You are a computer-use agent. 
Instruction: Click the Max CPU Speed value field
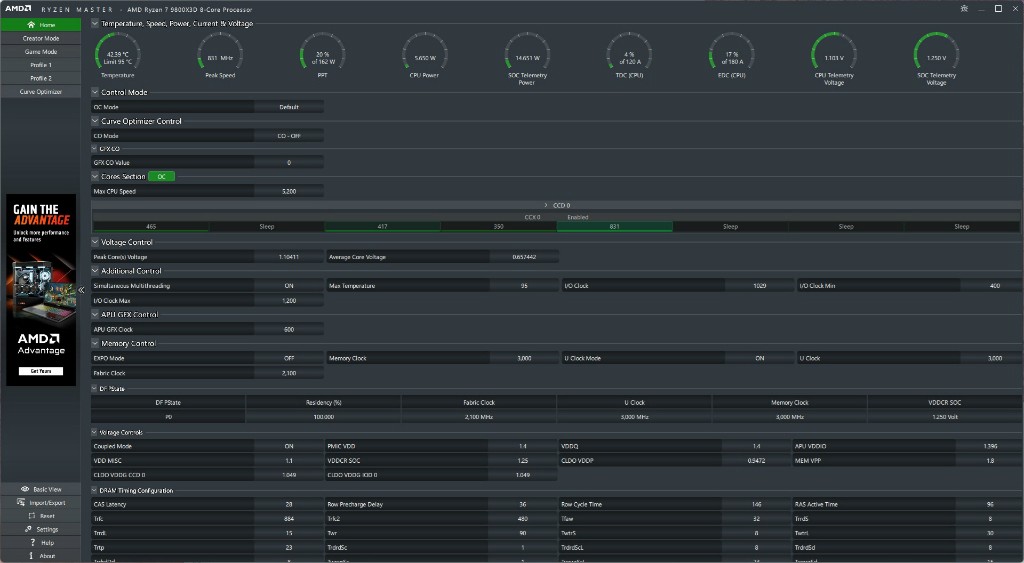[288, 191]
